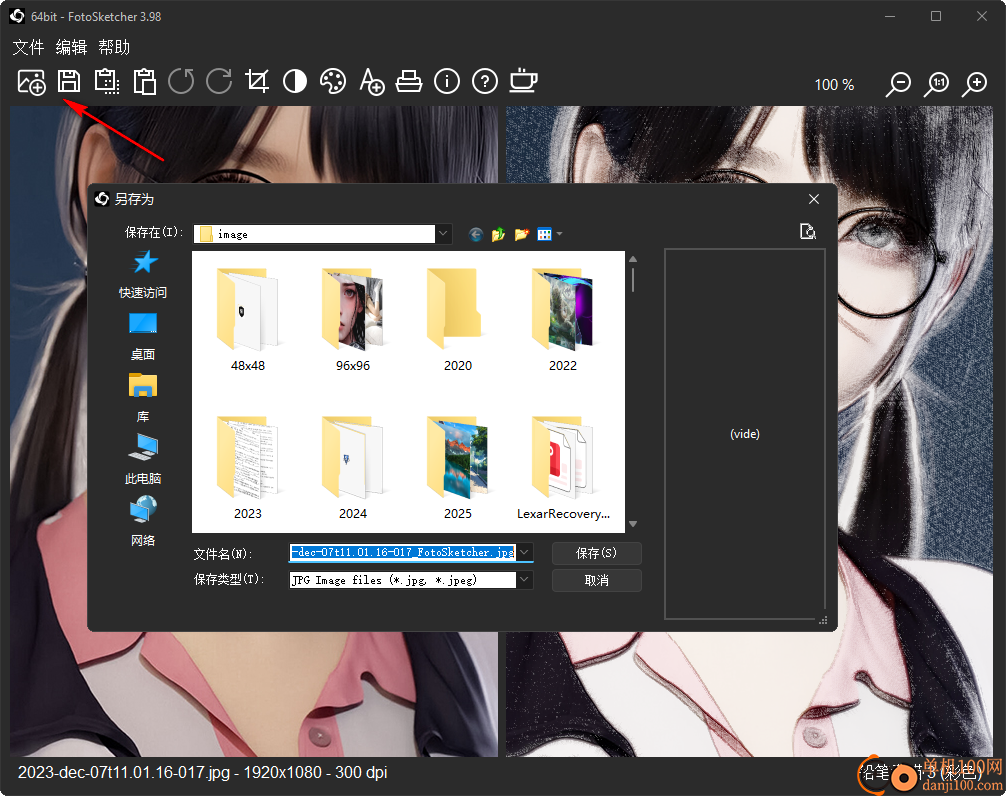
Task: Expand the file name history dropdown arrow
Action: pos(524,552)
